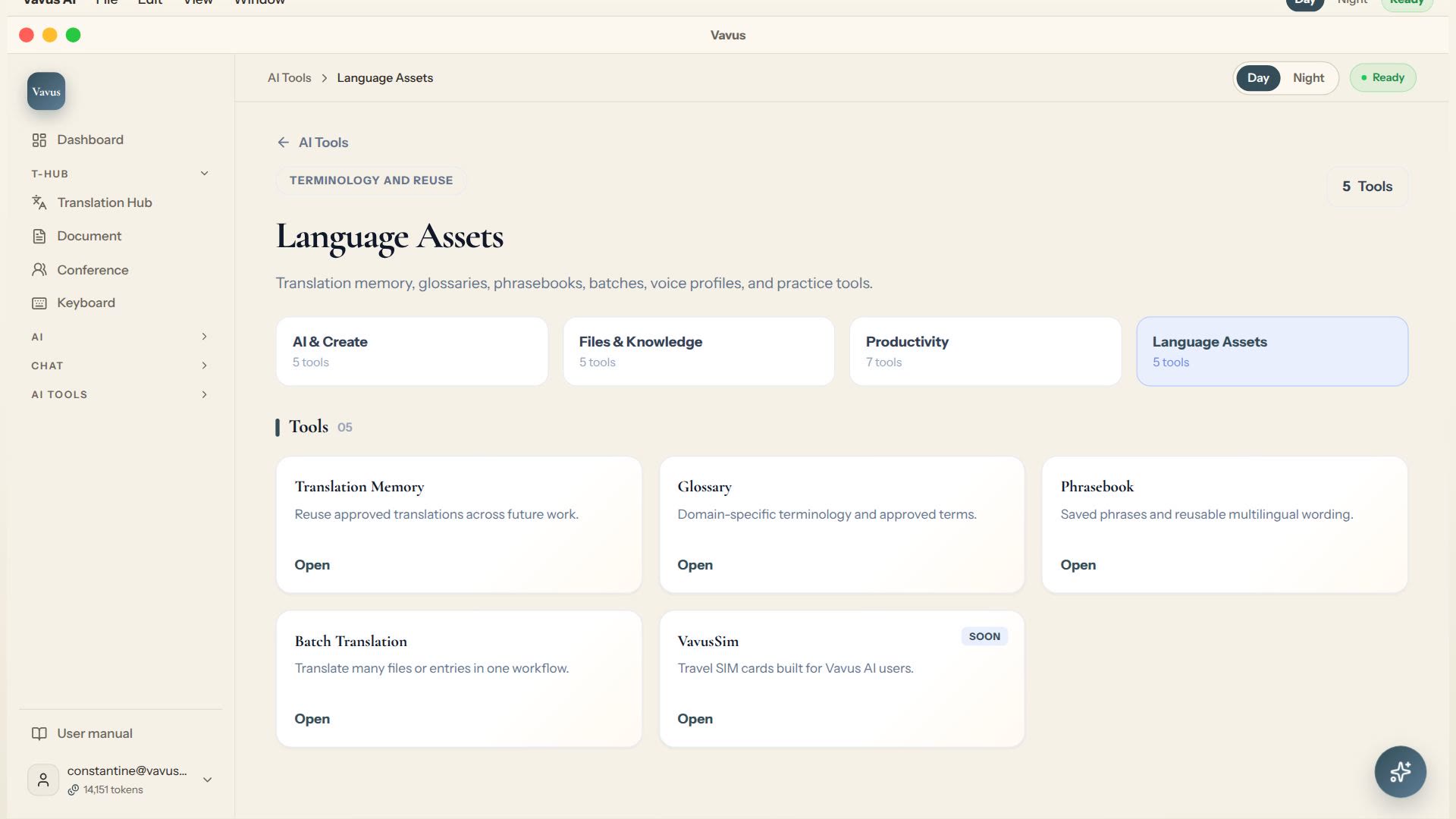Click "Reuse approved translations" description
This screenshot has height=819, width=1456.
pyautogui.click(x=436, y=514)
